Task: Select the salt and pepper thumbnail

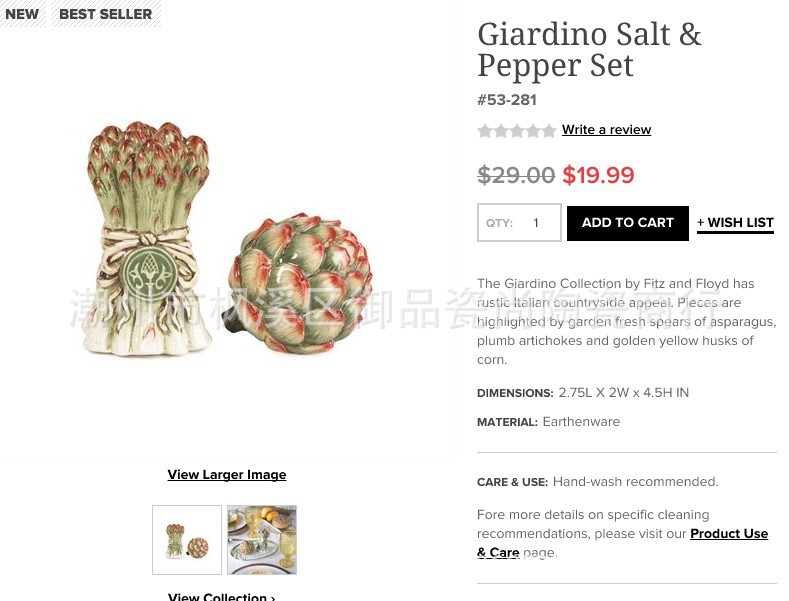Action: pyautogui.click(x=187, y=540)
